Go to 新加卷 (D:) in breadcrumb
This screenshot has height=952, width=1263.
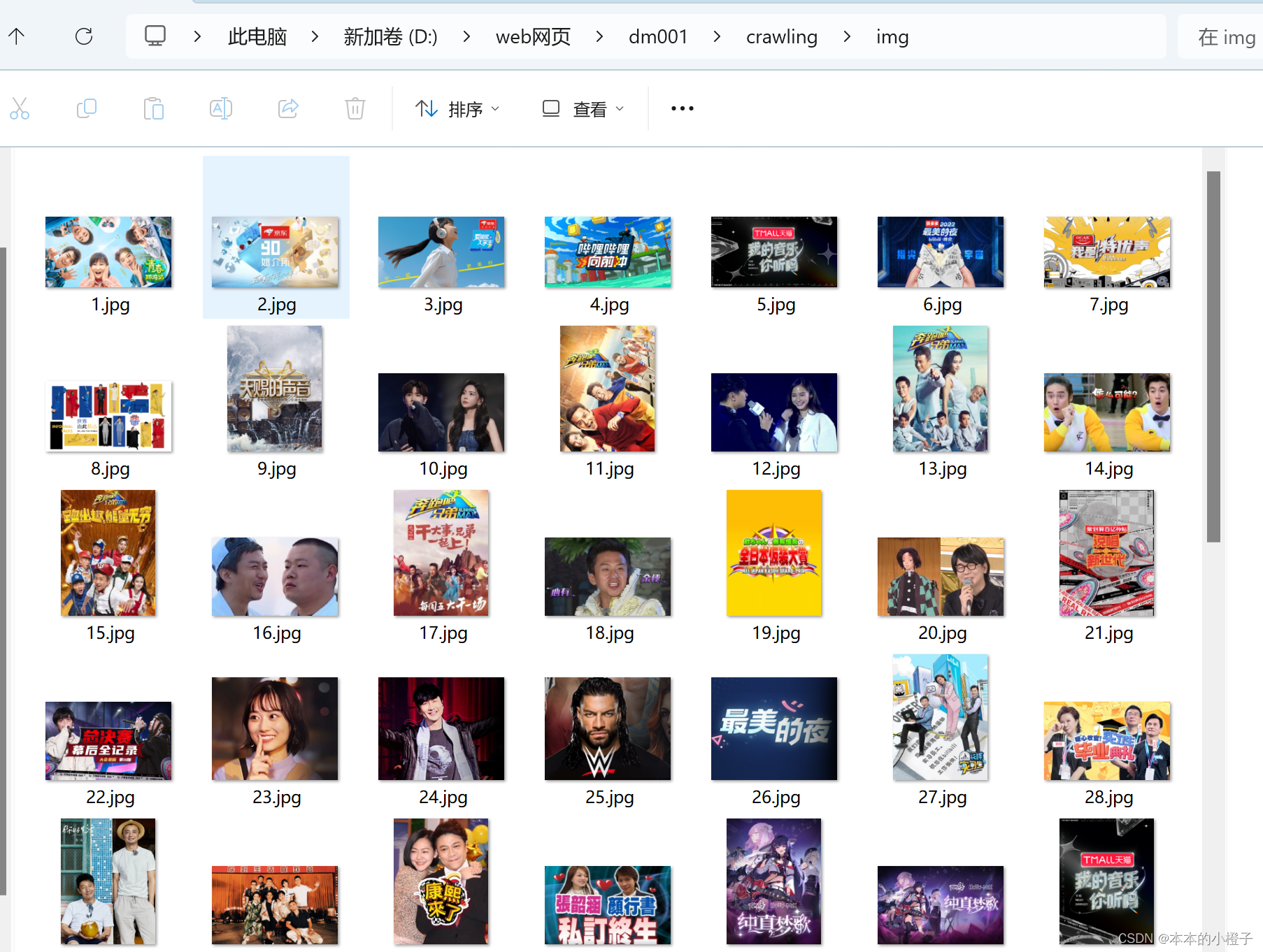[390, 36]
